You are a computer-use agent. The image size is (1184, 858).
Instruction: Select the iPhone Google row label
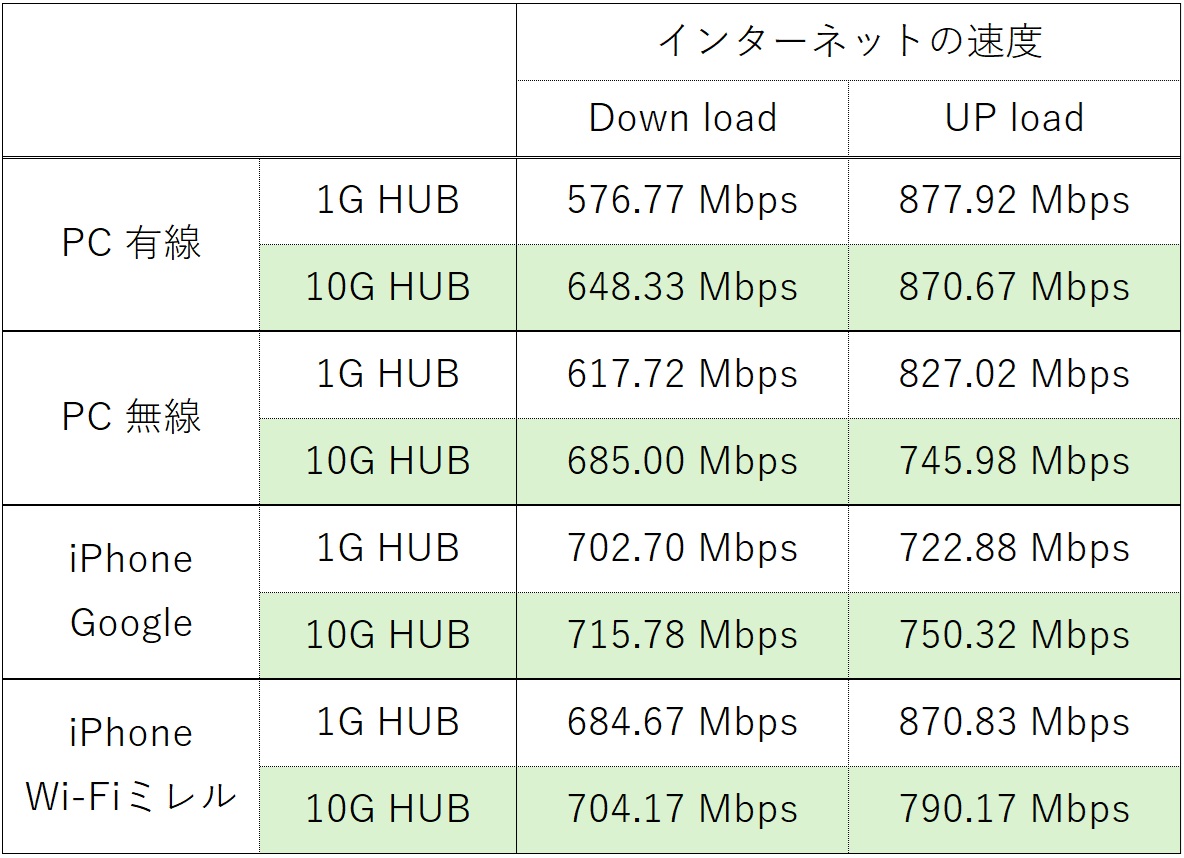coord(131,591)
